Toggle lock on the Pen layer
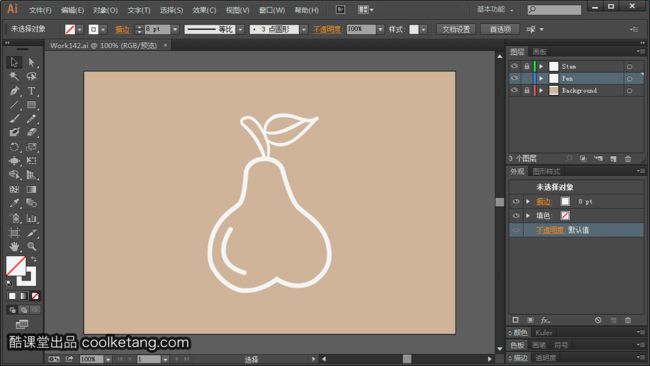The height and width of the screenshot is (366, 650). point(526,78)
